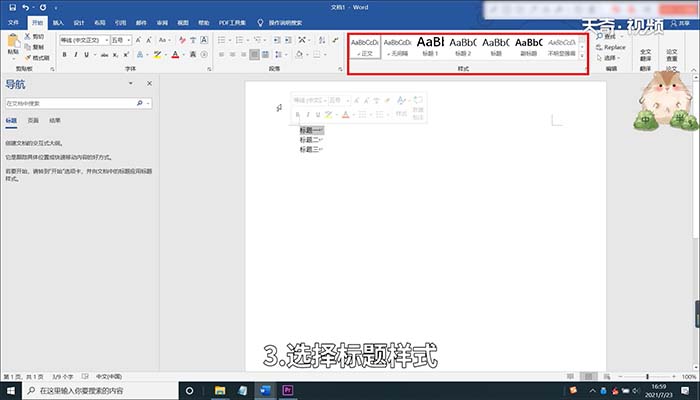Image resolution: width=700 pixels, height=400 pixels.
Task: Toggle distributed alignment button
Action: (x=265, y=54)
